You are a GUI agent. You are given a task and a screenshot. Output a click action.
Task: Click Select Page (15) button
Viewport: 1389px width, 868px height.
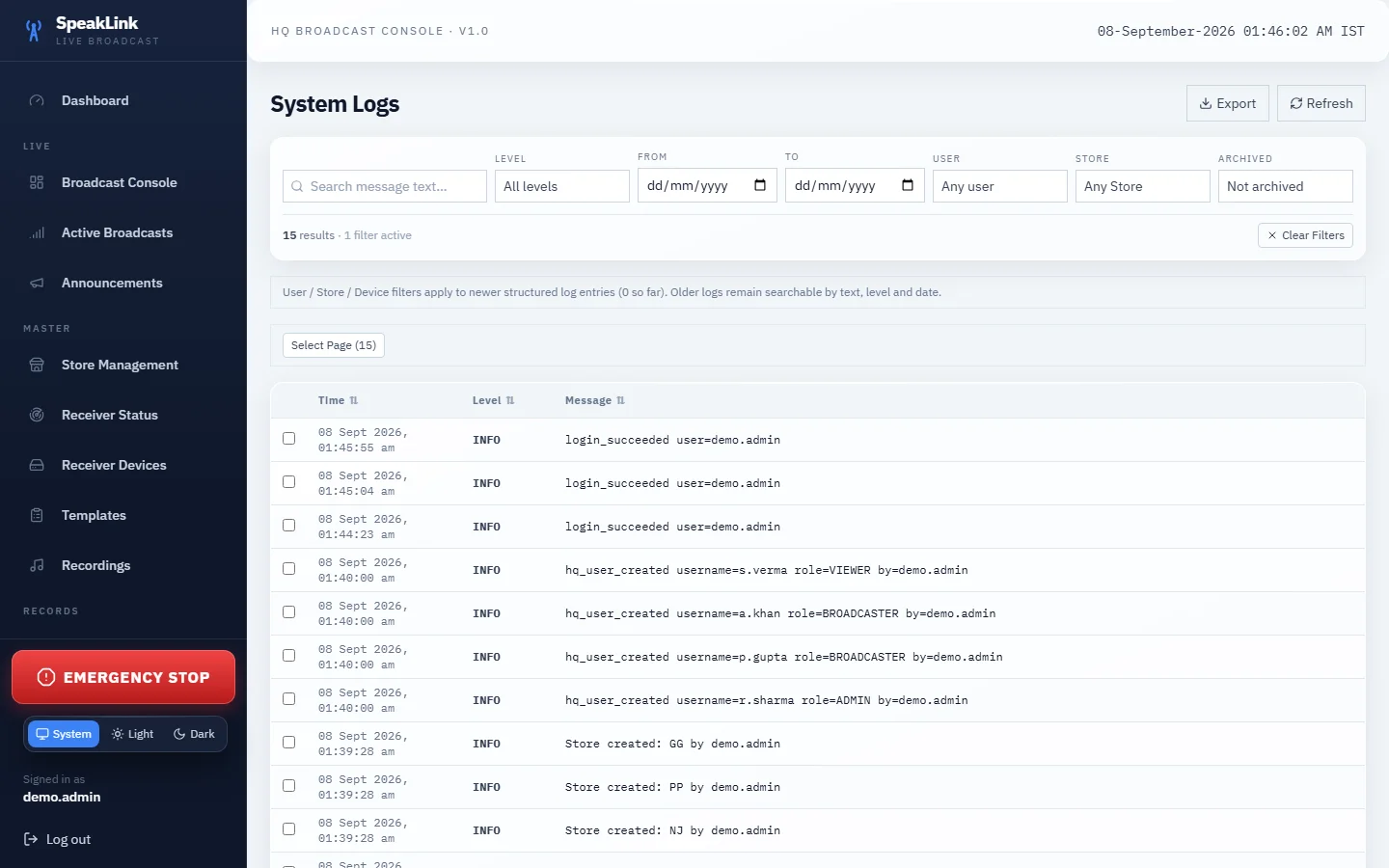point(334,345)
